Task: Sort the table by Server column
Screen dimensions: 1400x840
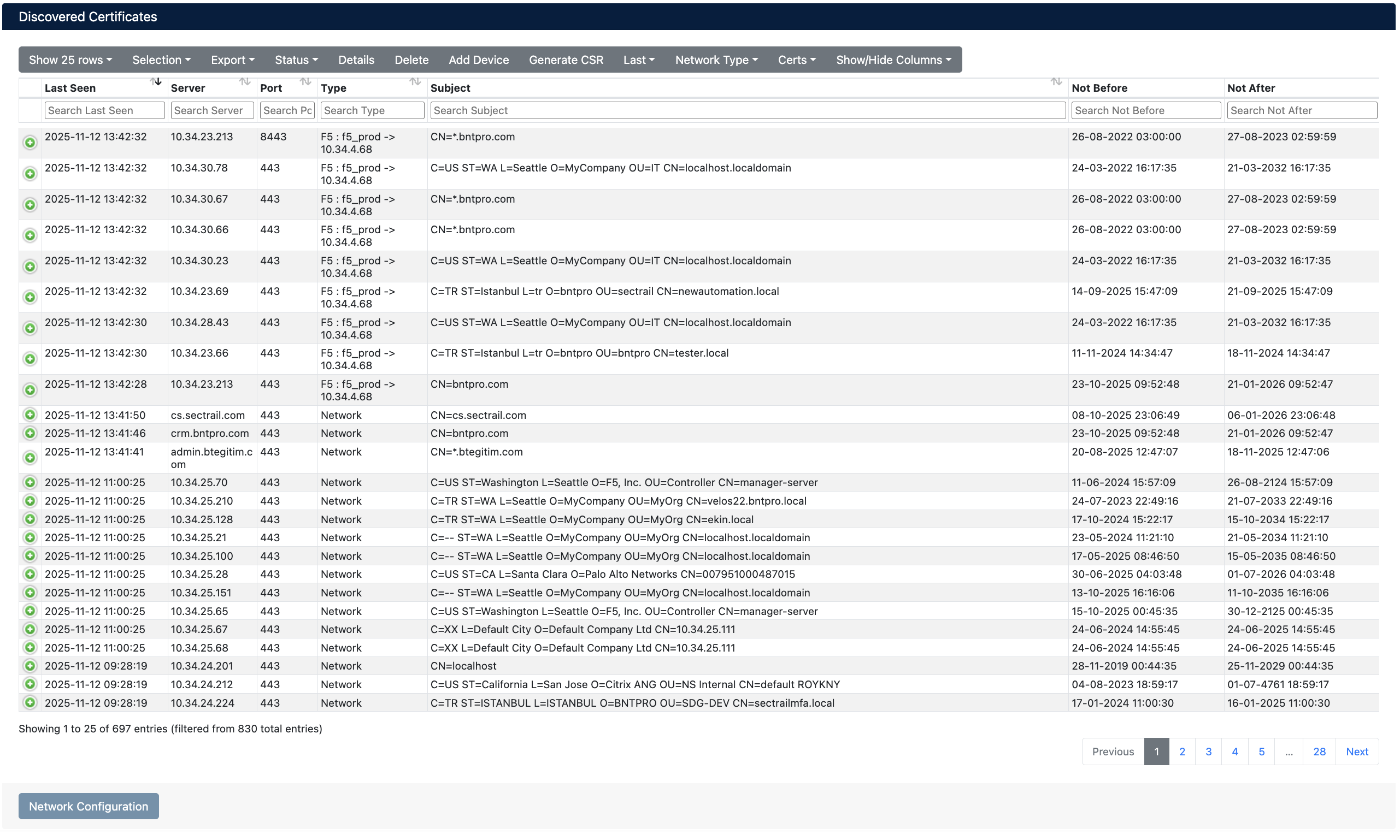Action: point(245,82)
